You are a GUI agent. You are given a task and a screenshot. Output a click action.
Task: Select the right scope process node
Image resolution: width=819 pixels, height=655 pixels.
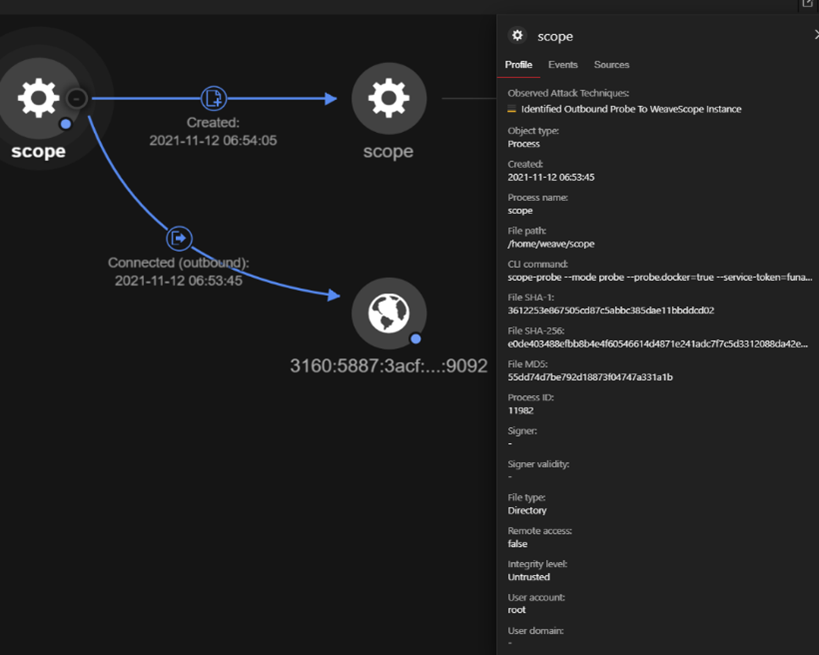pyautogui.click(x=388, y=98)
